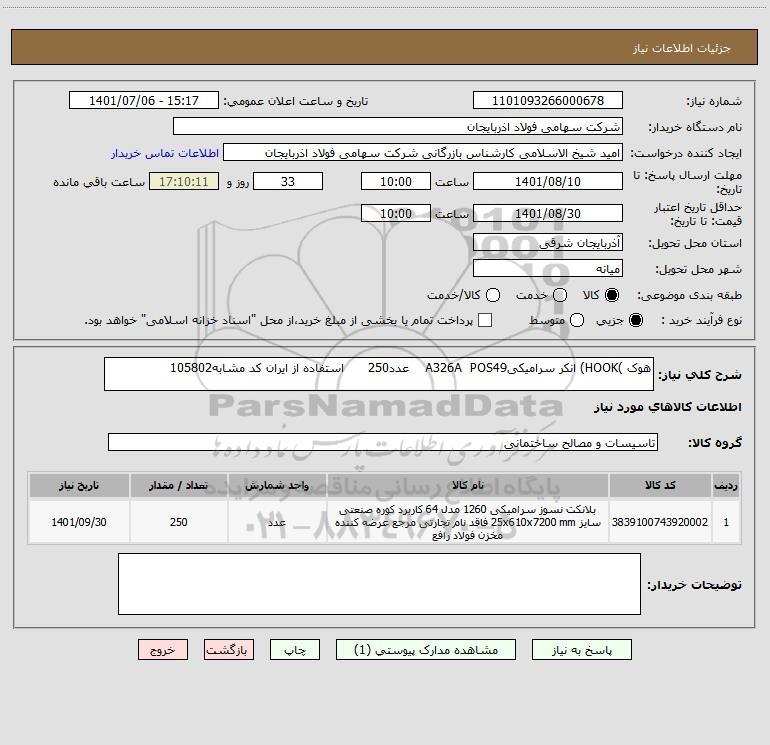770x745 pixels.
Task: Open the اطلاعات تماس خریدار link
Action: [165, 153]
